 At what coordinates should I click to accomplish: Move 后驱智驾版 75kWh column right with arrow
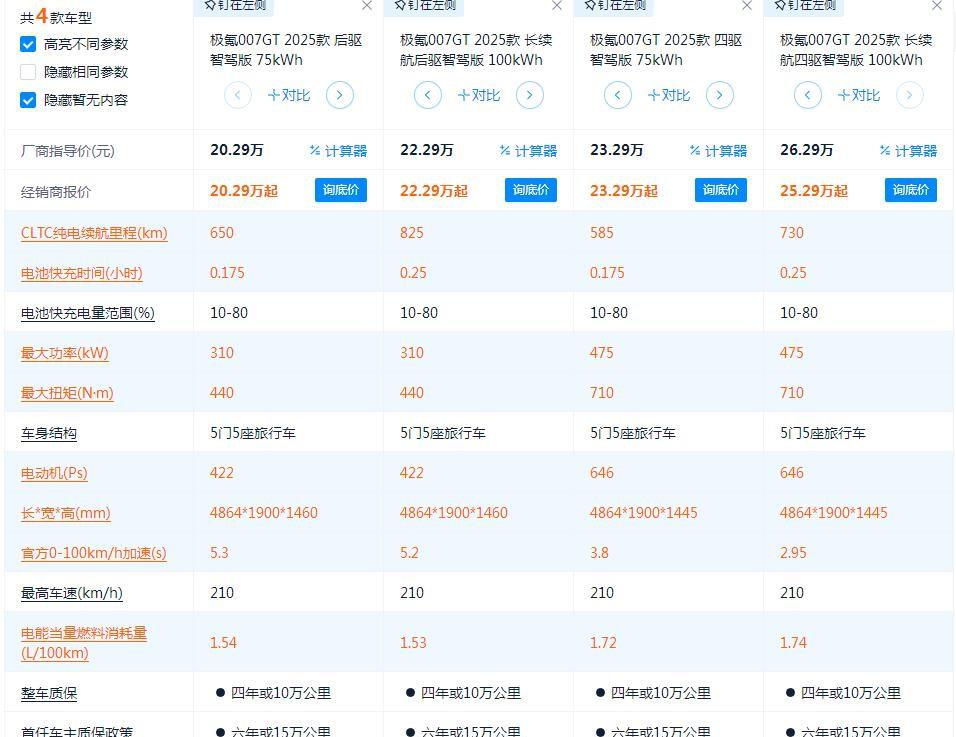point(340,95)
